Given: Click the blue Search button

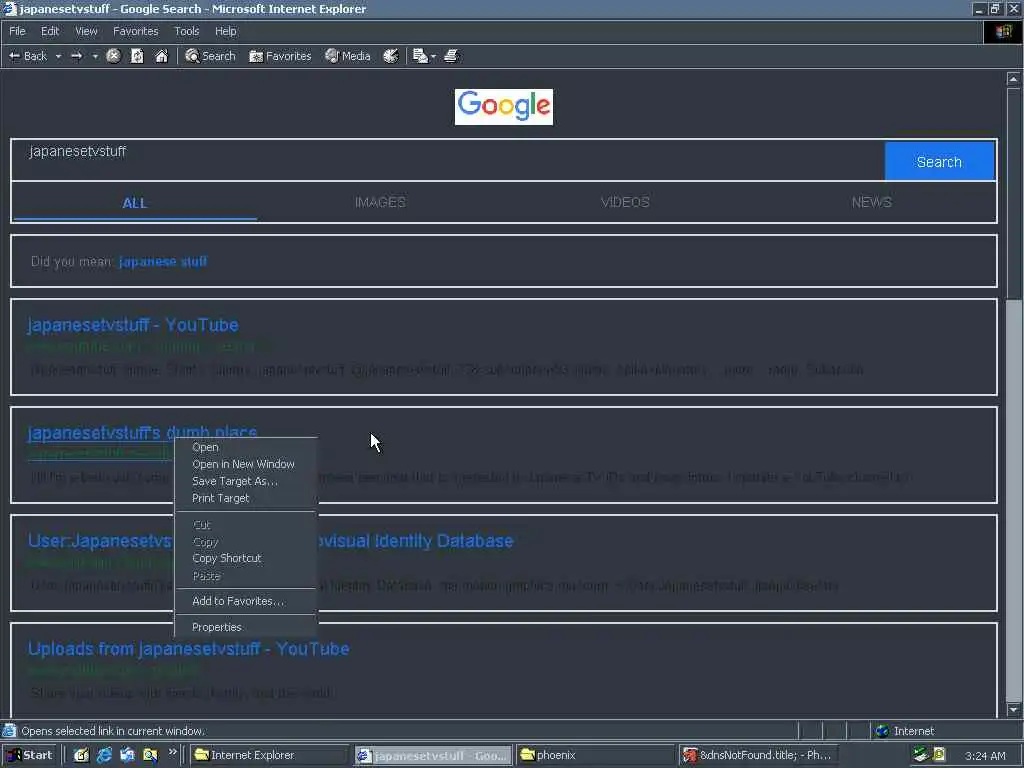Looking at the screenshot, I should tap(939, 161).
